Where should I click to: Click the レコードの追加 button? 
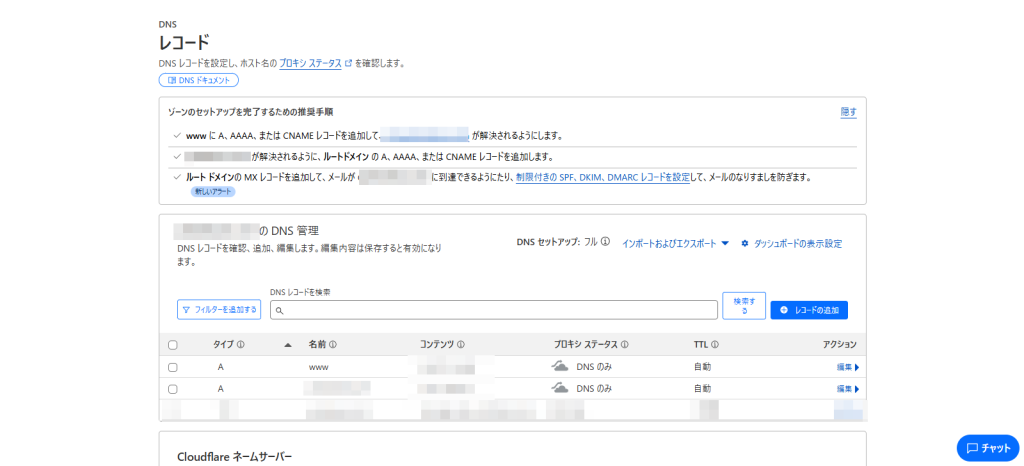[809, 310]
